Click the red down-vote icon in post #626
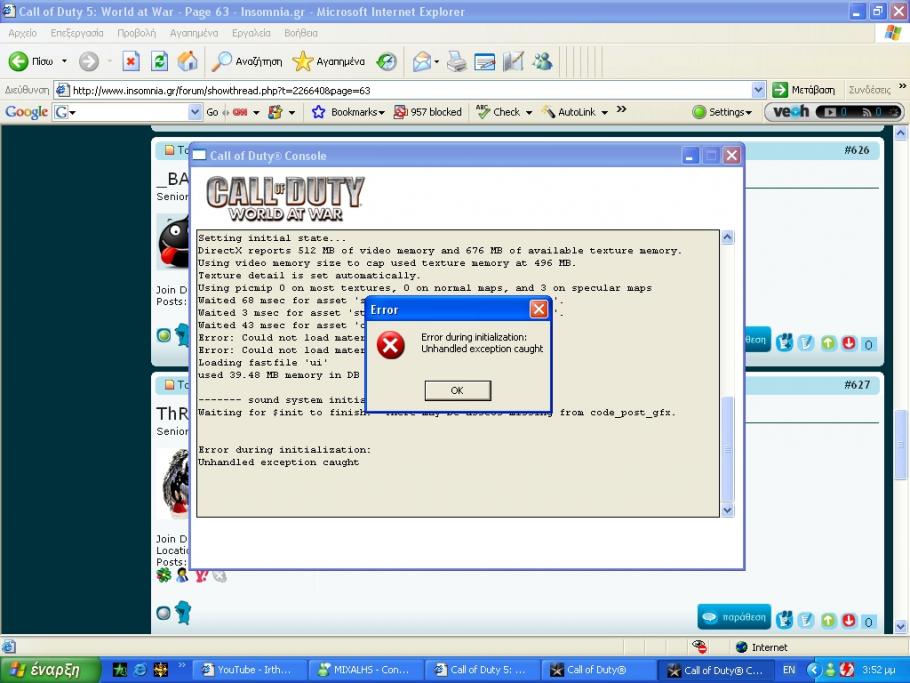 click(848, 344)
